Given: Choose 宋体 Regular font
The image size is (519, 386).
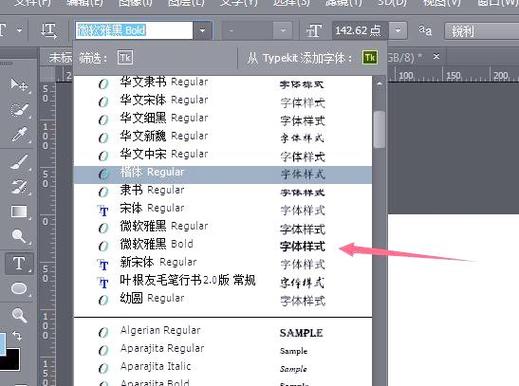Looking at the screenshot, I should (x=223, y=209).
